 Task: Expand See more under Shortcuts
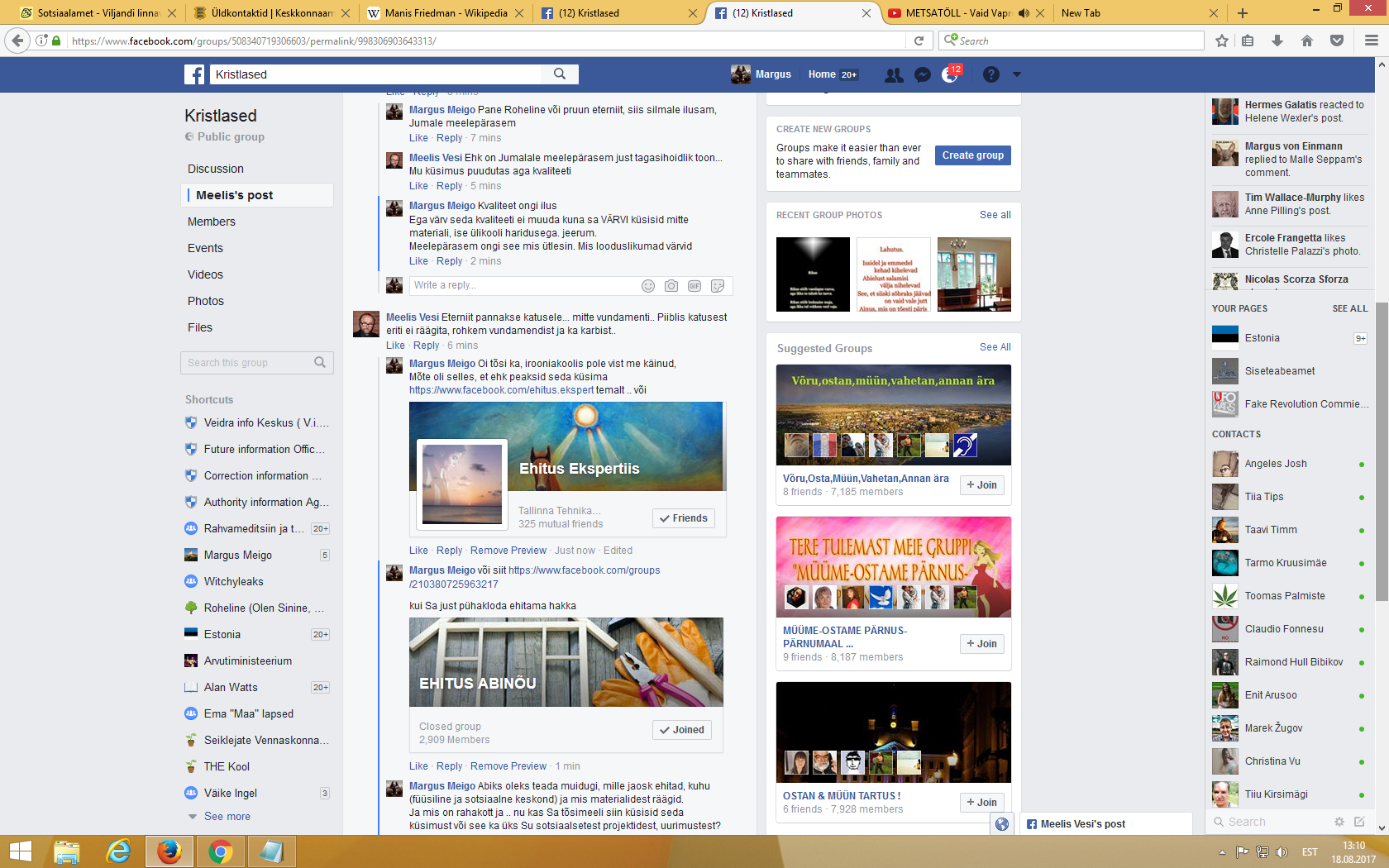point(227,816)
